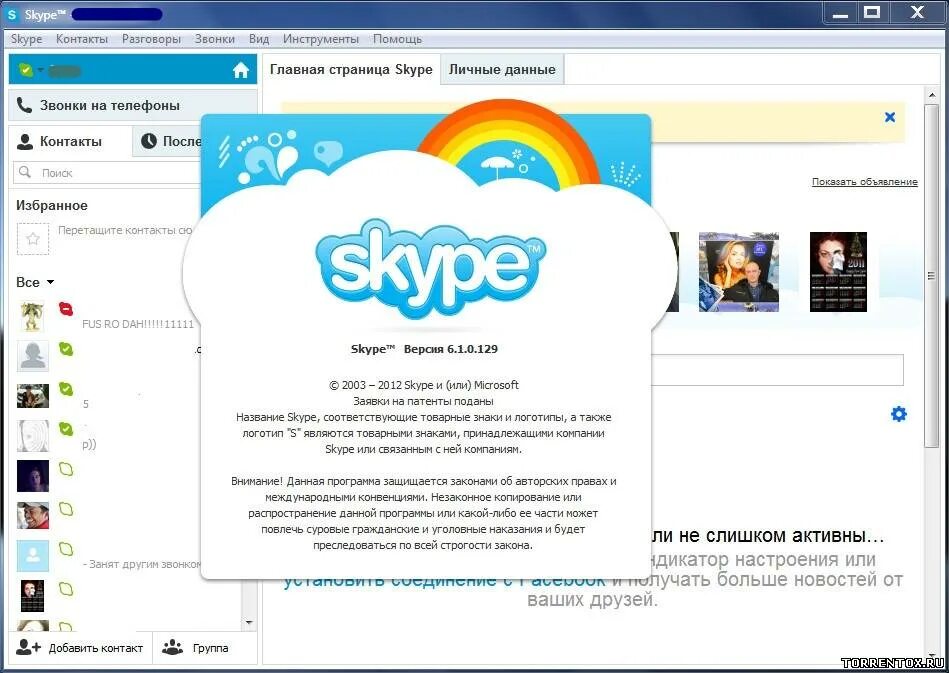Click the green status icon in profile bar

(x=25, y=70)
